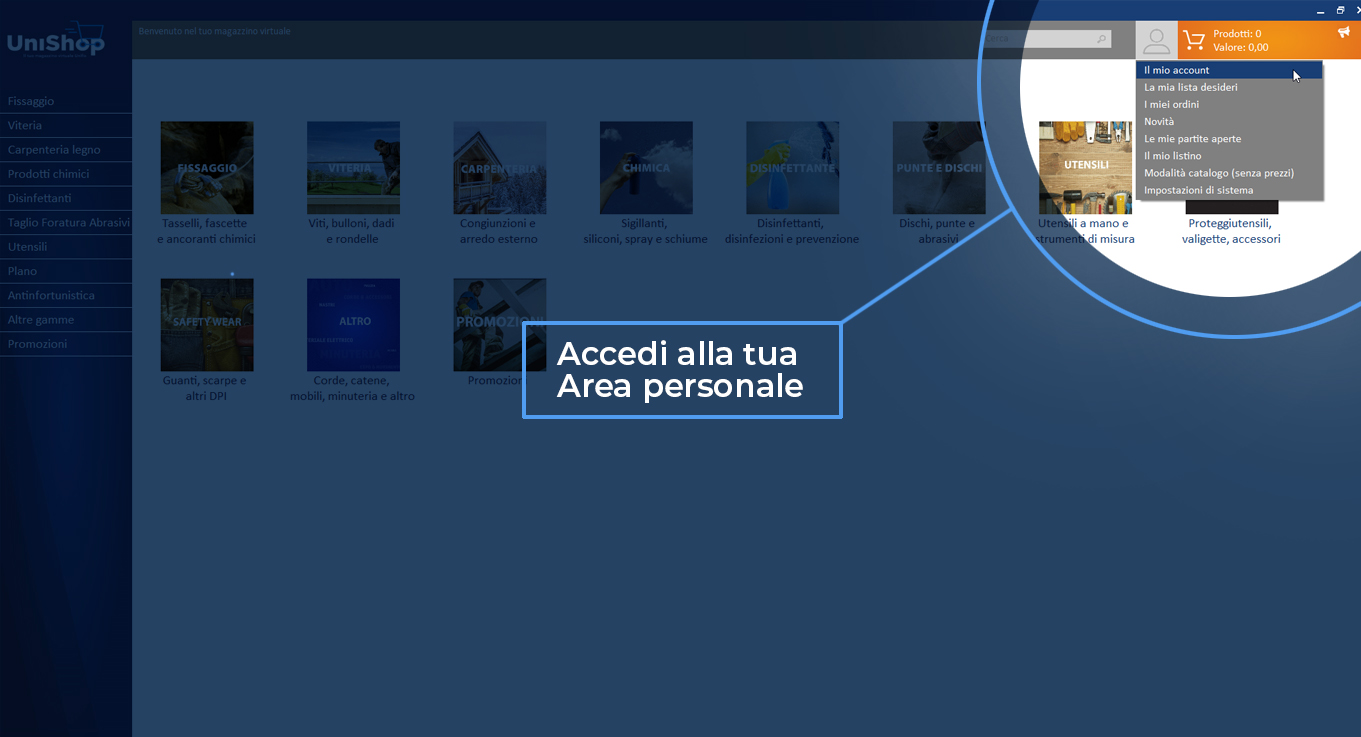Click caption 'Tasselli, fascette e ancoranti chimici'
Image resolution: width=1361 pixels, height=737 pixels.
[206, 231]
